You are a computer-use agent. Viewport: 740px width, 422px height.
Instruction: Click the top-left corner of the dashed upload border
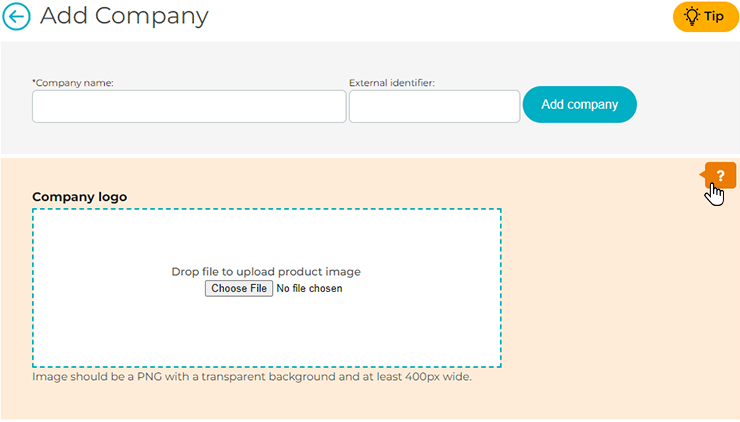[34, 210]
